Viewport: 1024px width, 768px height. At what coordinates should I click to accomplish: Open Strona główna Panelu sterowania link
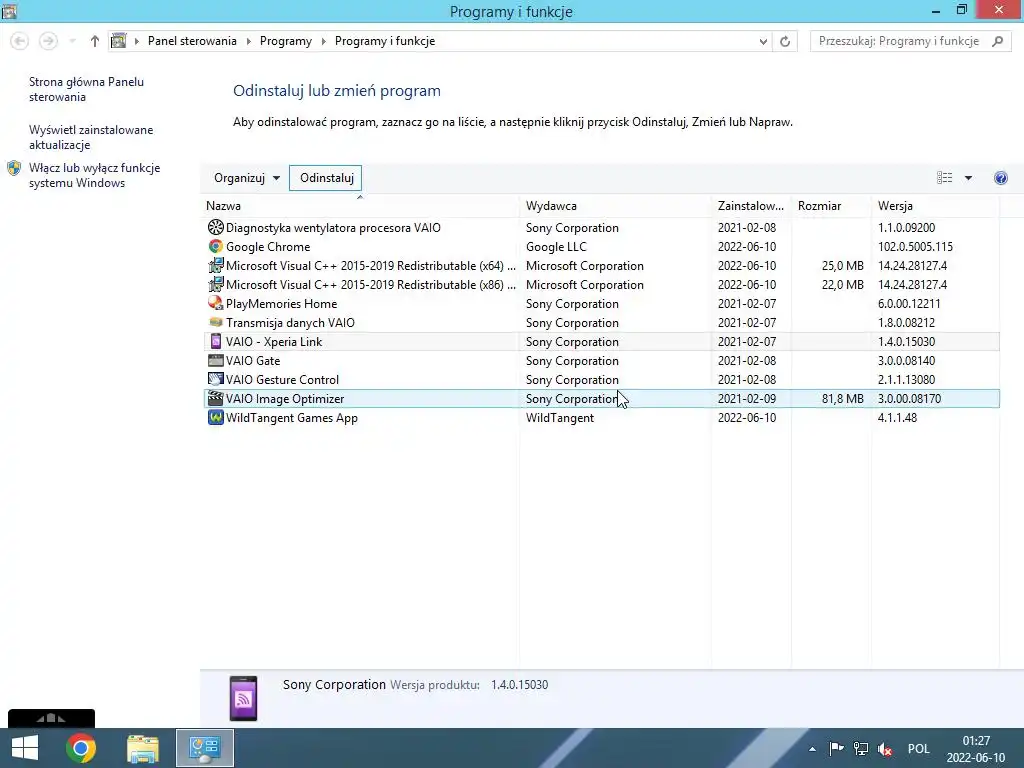point(86,89)
